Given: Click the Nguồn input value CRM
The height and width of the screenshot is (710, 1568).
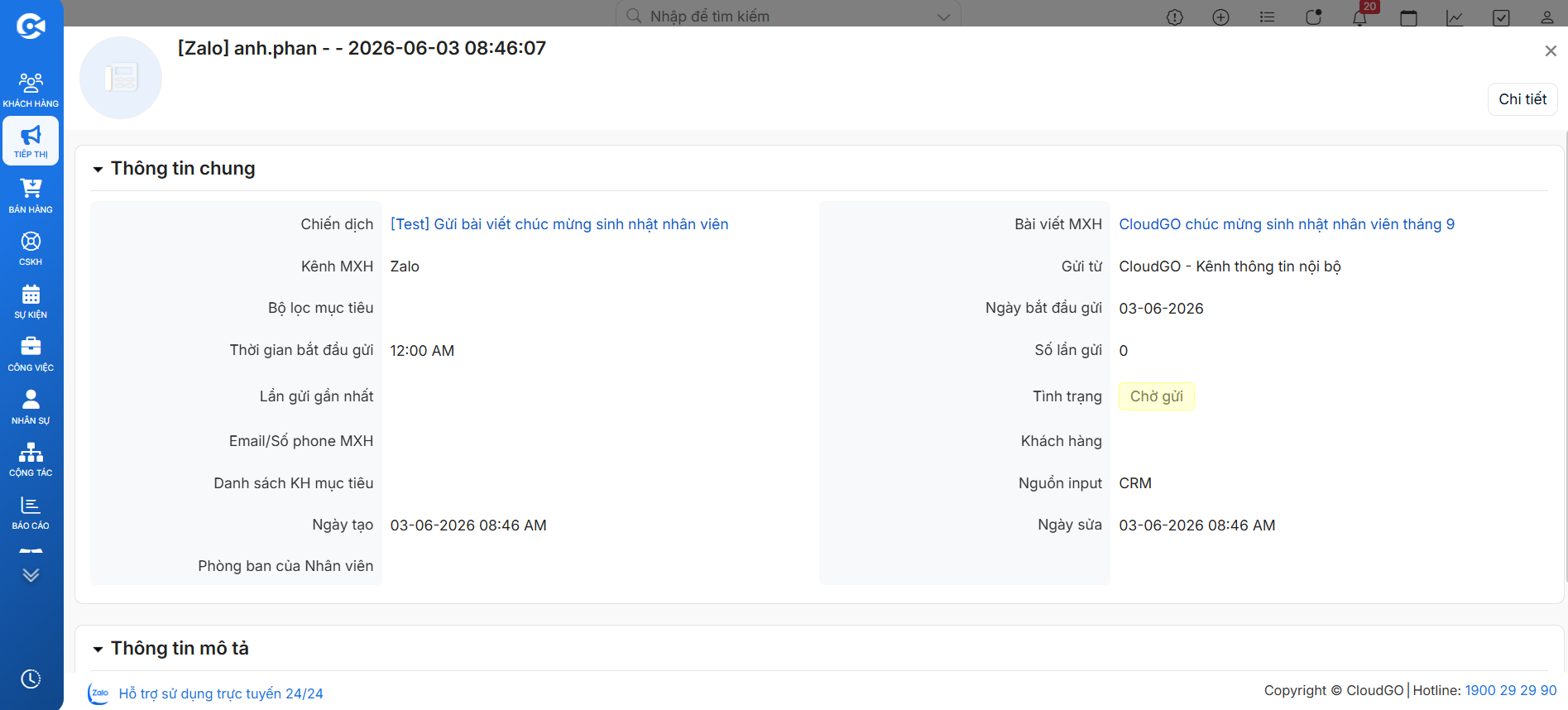Looking at the screenshot, I should [x=1135, y=483].
